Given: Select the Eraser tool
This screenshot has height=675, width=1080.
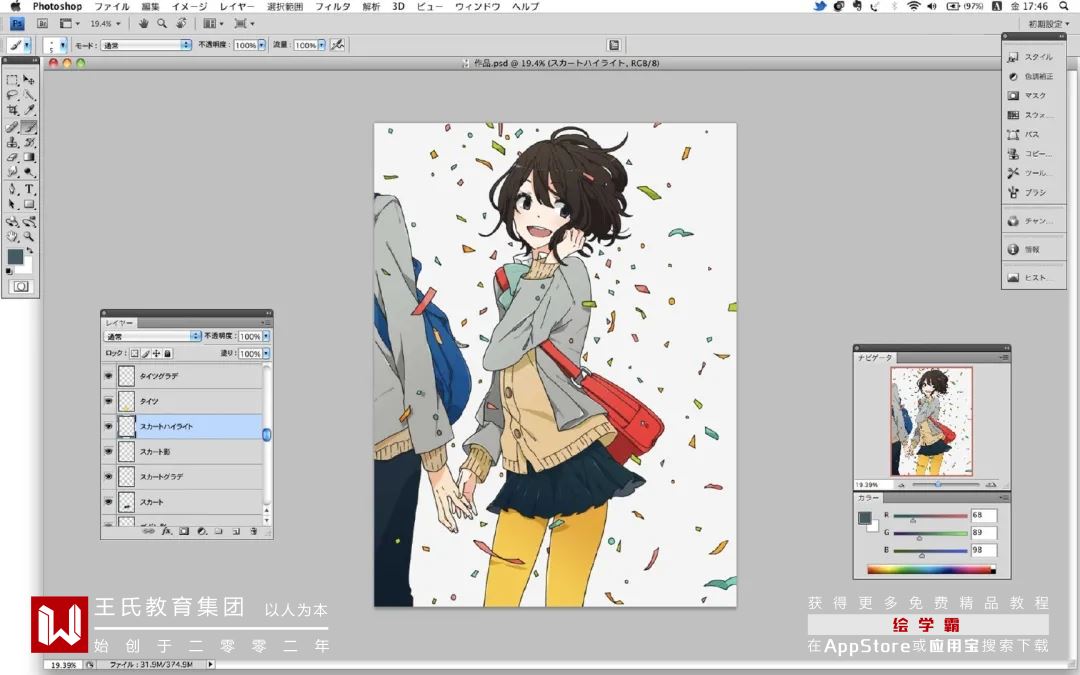Looking at the screenshot, I should (12, 157).
